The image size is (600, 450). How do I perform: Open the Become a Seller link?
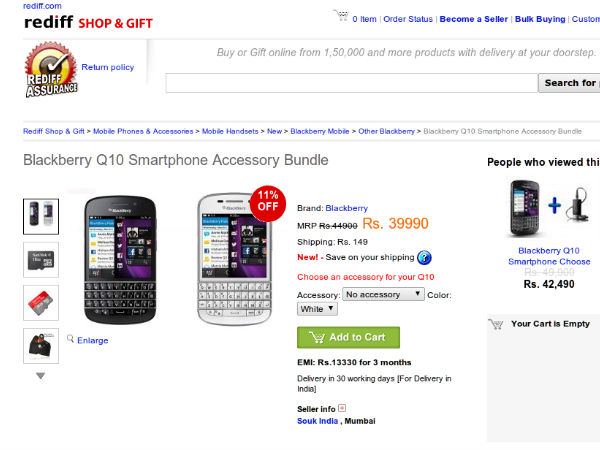[474, 19]
